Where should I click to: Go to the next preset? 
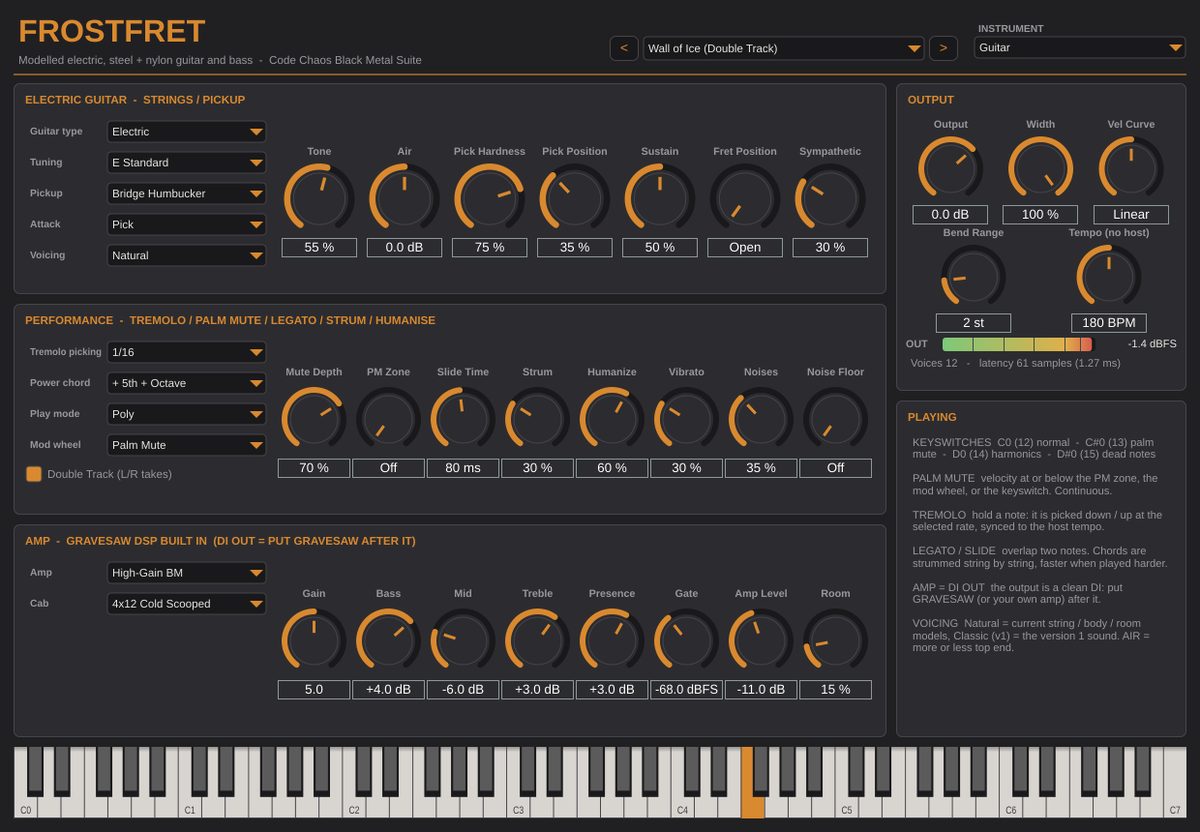pos(943,48)
